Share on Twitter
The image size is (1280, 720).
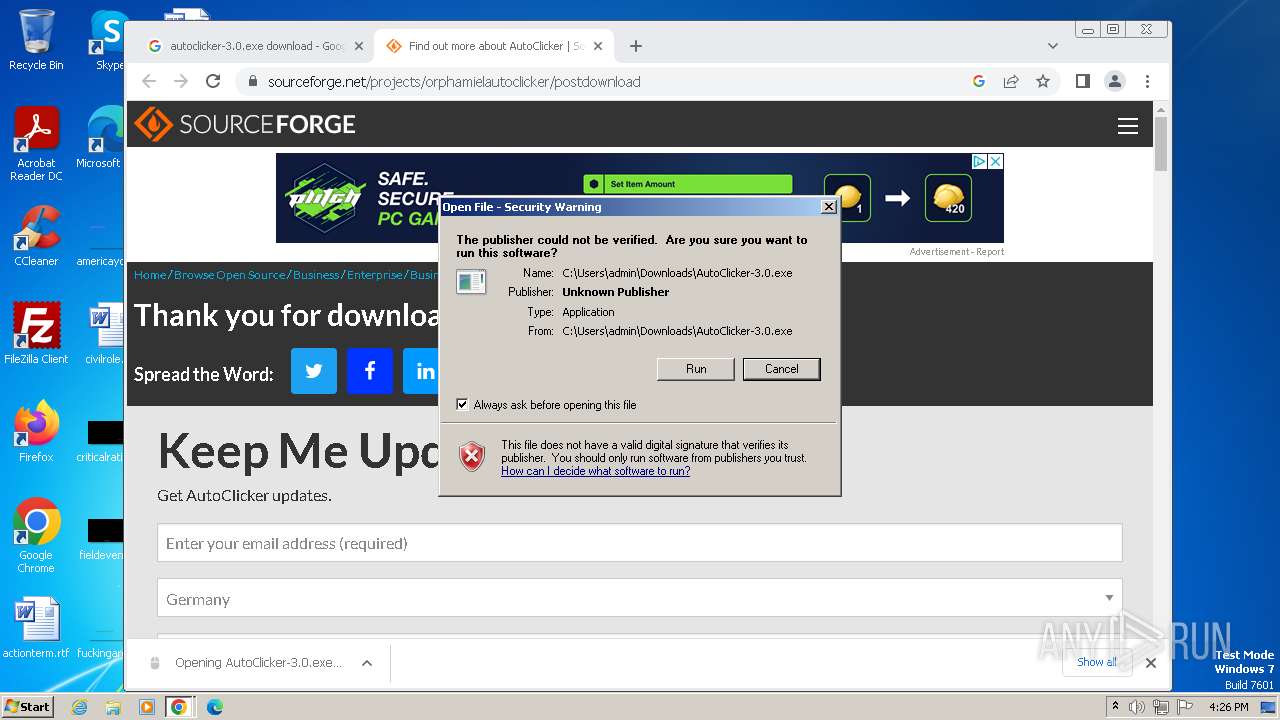pos(314,371)
